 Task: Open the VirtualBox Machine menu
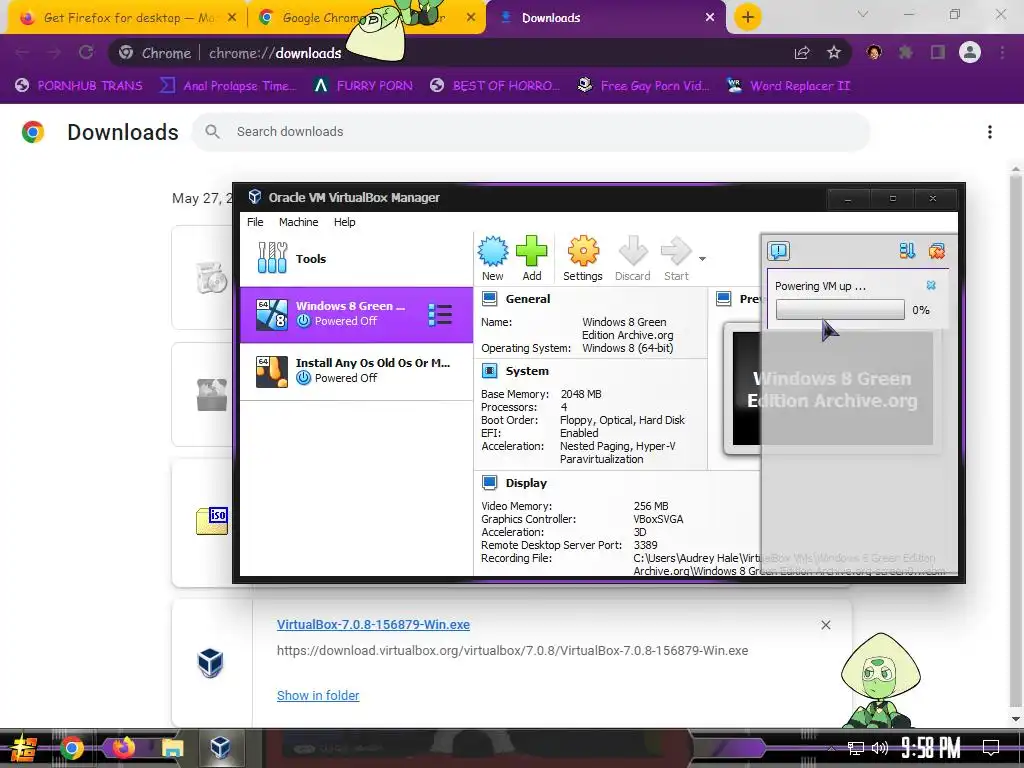pos(298,222)
